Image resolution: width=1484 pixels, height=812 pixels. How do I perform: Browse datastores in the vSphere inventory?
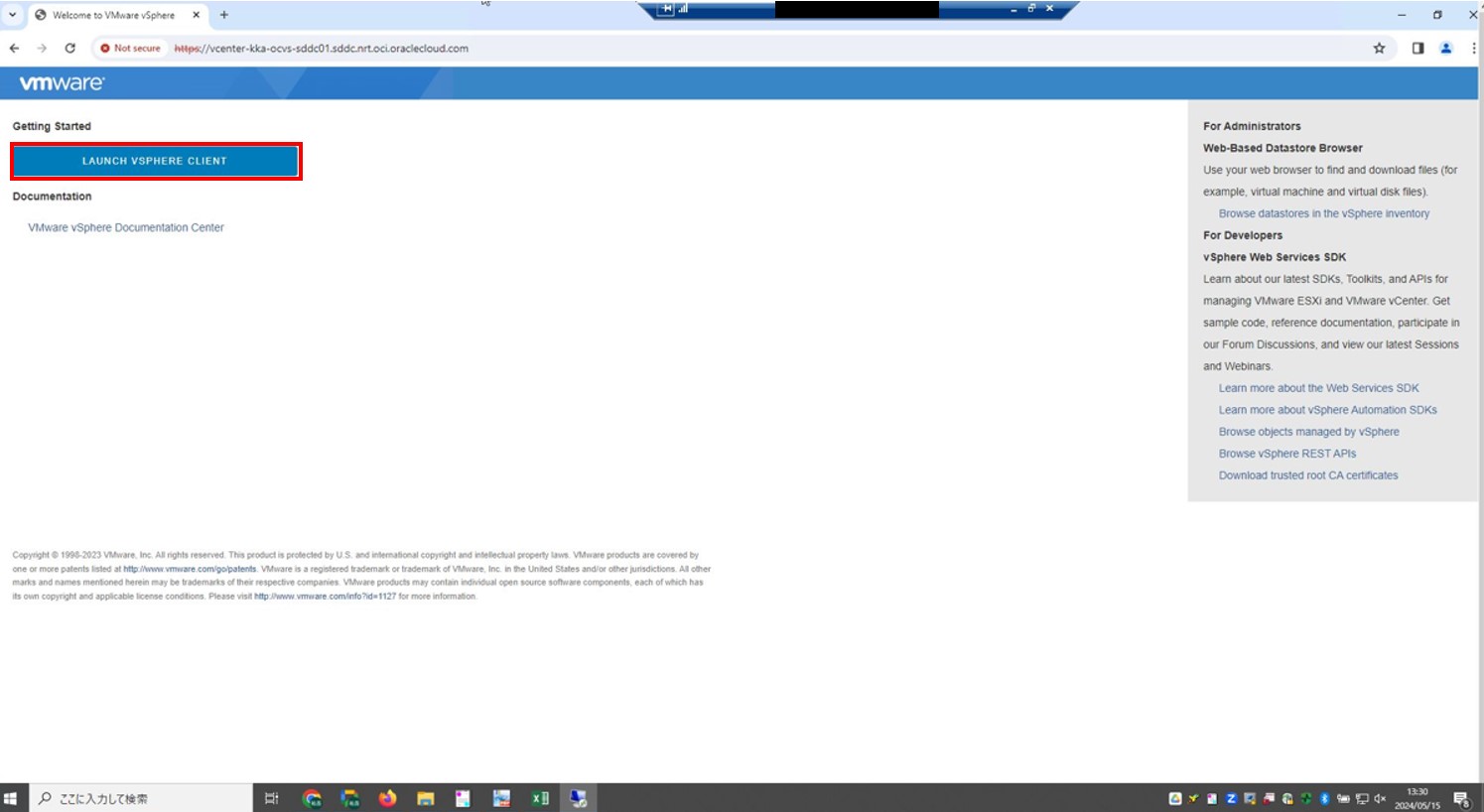click(1323, 213)
